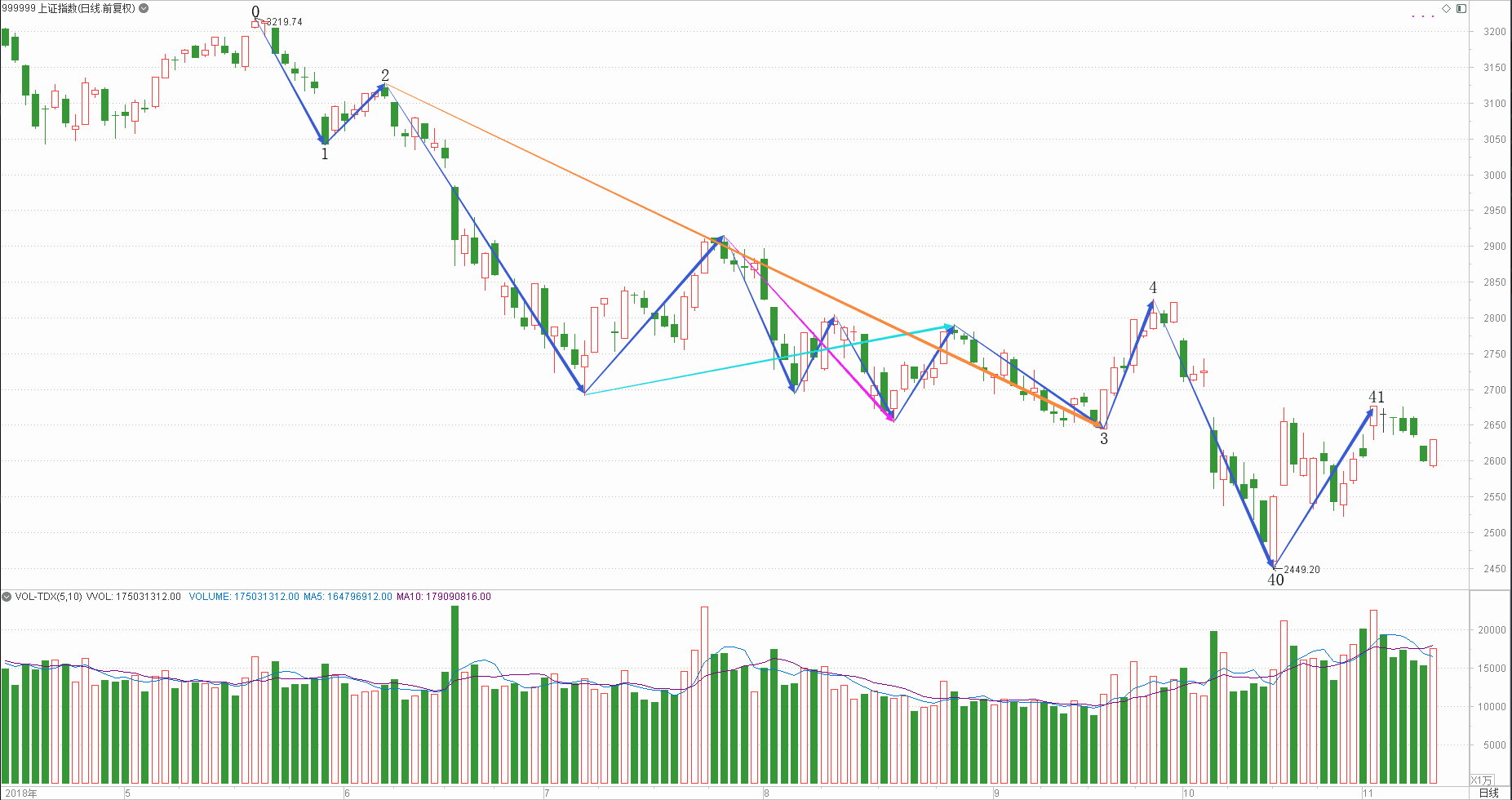
Task: Click the 2450 price axis label
Action: click(1495, 569)
